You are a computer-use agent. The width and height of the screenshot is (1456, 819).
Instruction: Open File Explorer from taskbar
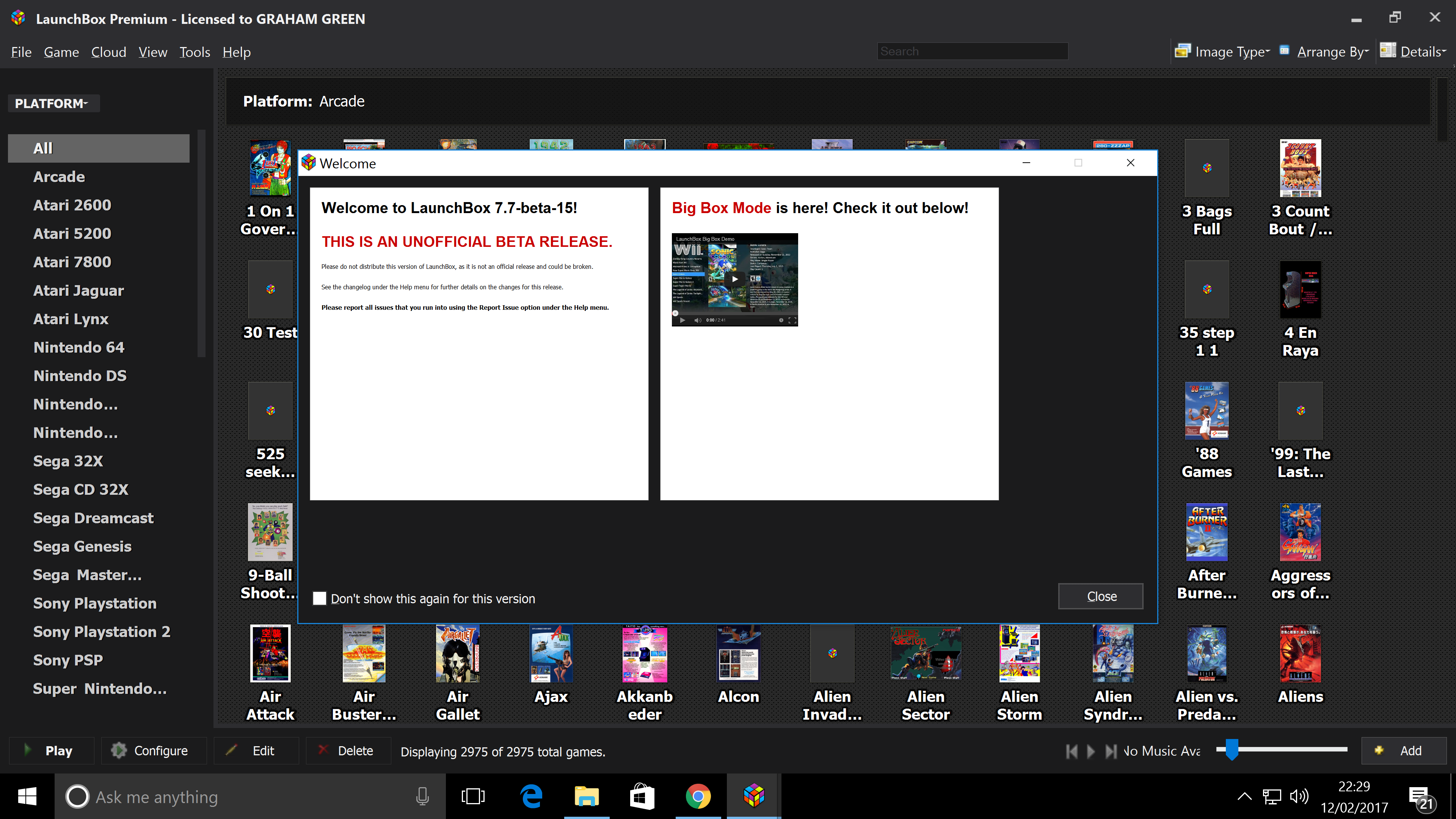pyautogui.click(x=587, y=796)
